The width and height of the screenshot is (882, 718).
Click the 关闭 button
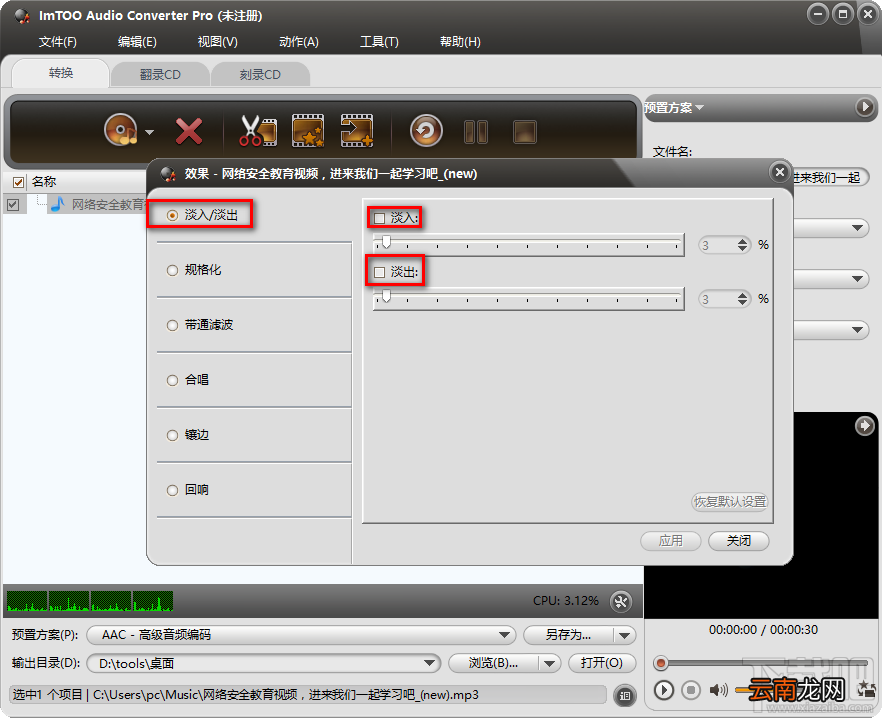pyautogui.click(x=739, y=541)
